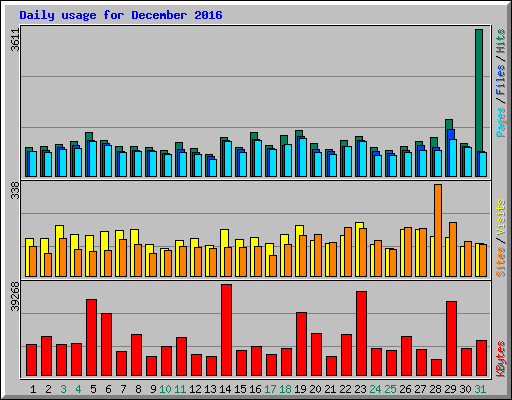Click the 338 axis value label
512x400 pixels.
tap(15, 190)
